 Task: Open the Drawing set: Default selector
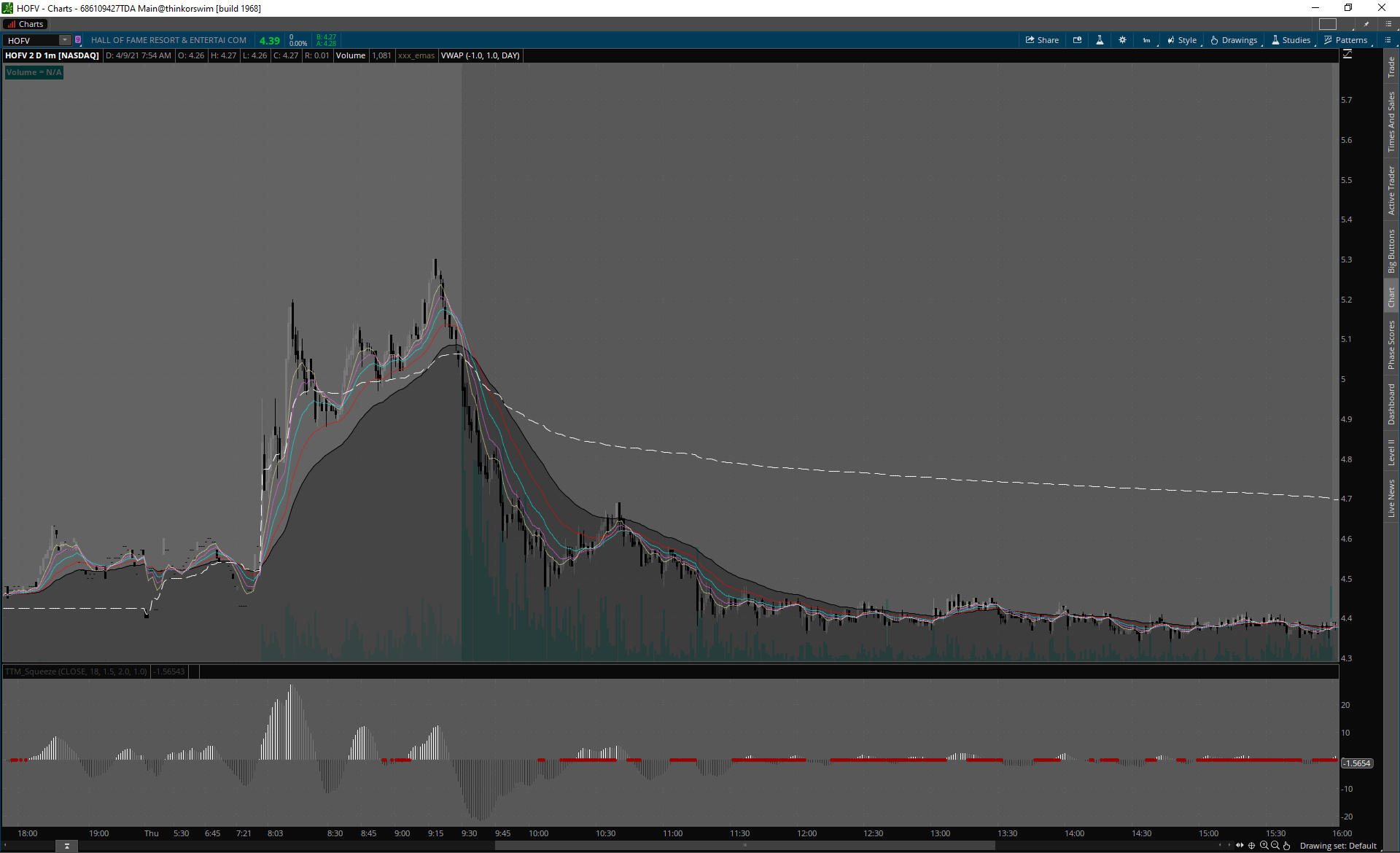(1337, 846)
